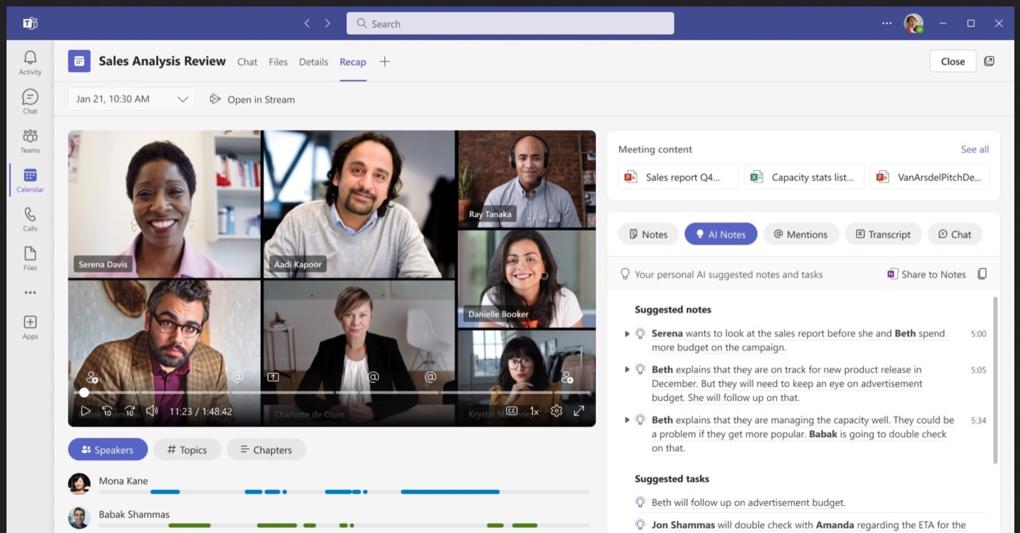This screenshot has height=533, width=1020.
Task: Open Files in the left sidebar
Action: coord(30,258)
